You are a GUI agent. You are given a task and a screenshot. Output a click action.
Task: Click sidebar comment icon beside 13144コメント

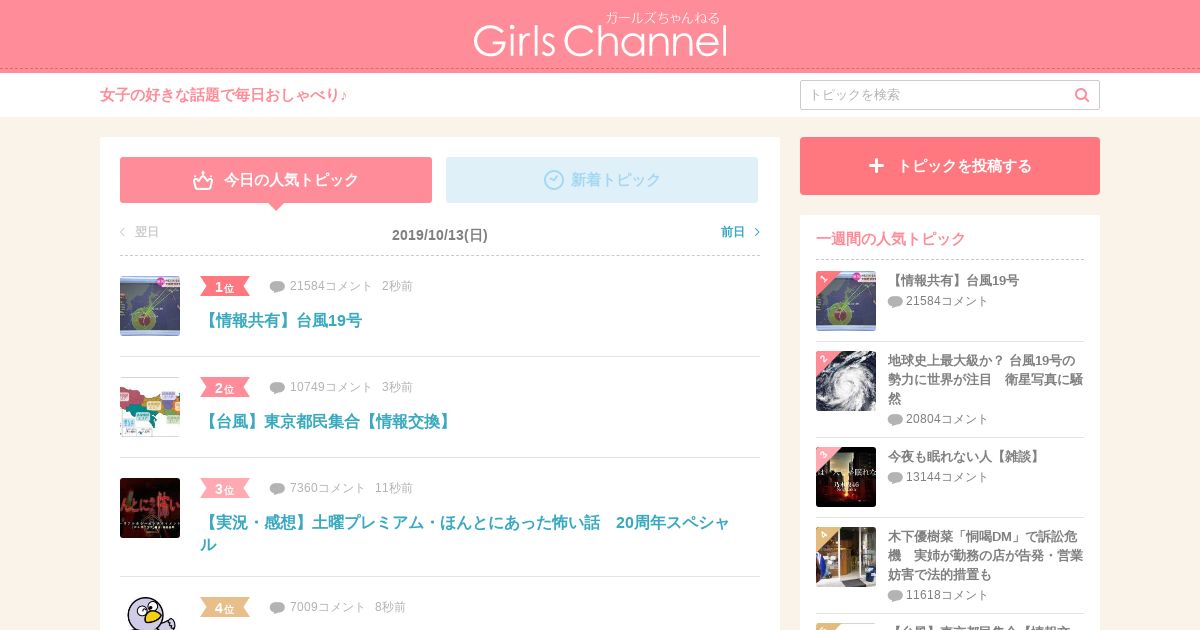click(895, 478)
